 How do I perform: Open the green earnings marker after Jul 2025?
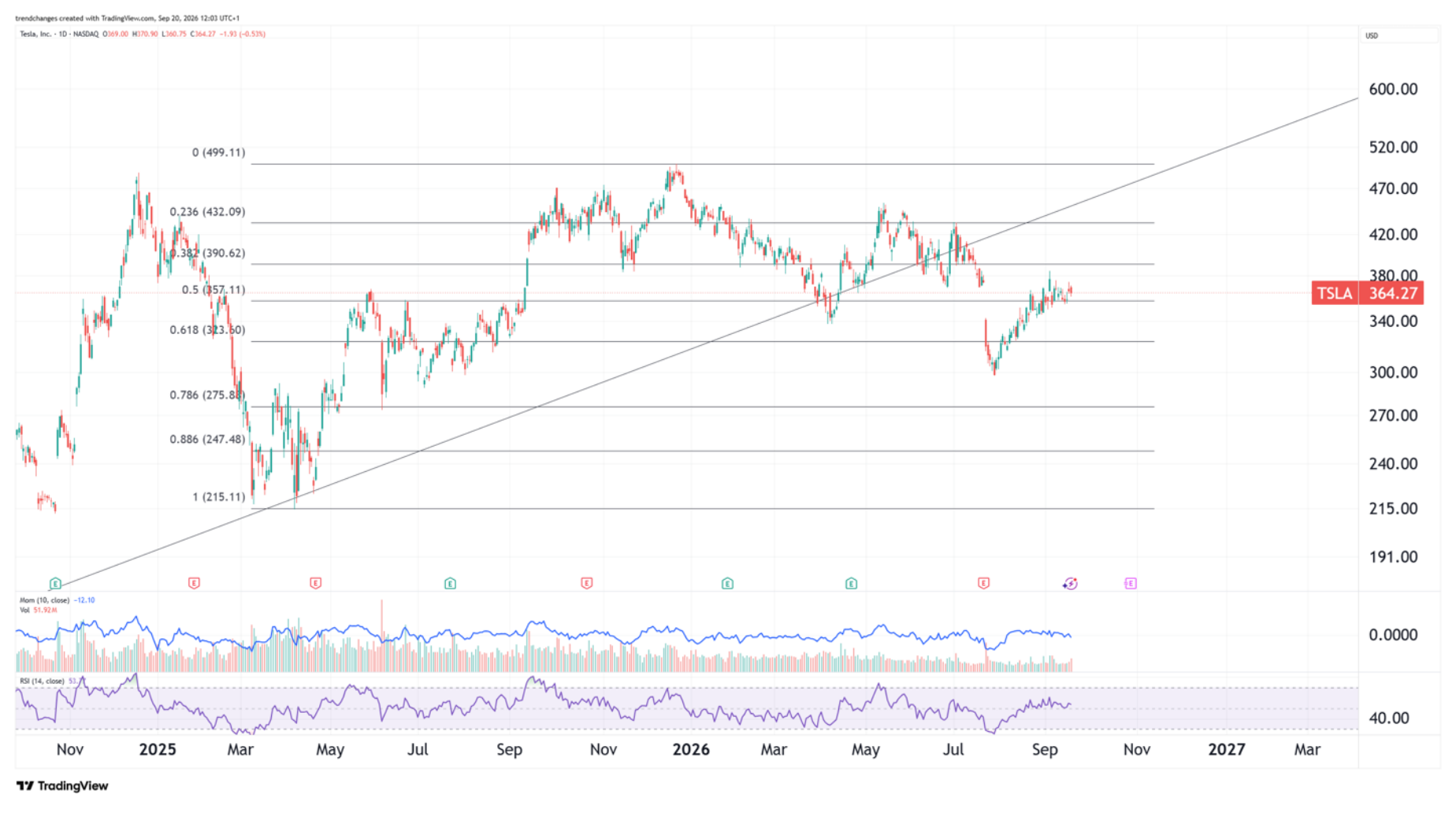[450, 584]
